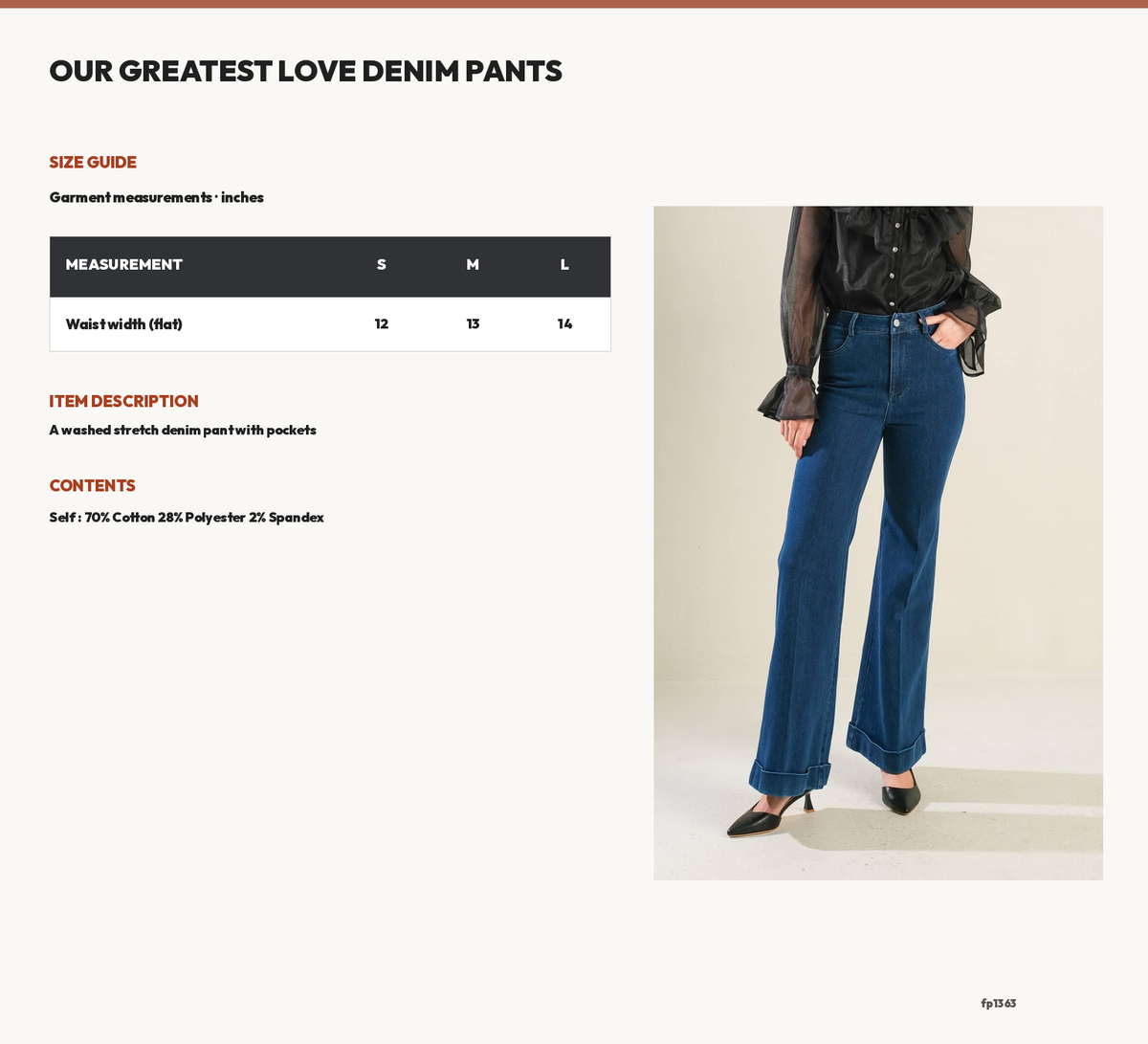
Task: Click the waist value '13' cell
Action: click(x=473, y=324)
